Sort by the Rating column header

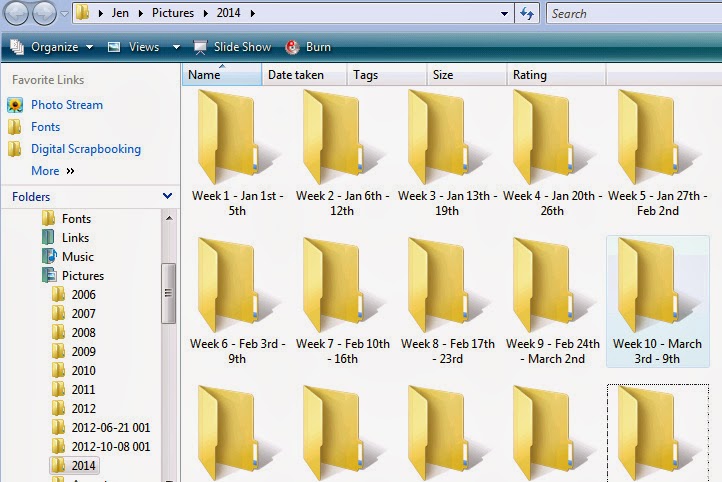coord(556,75)
